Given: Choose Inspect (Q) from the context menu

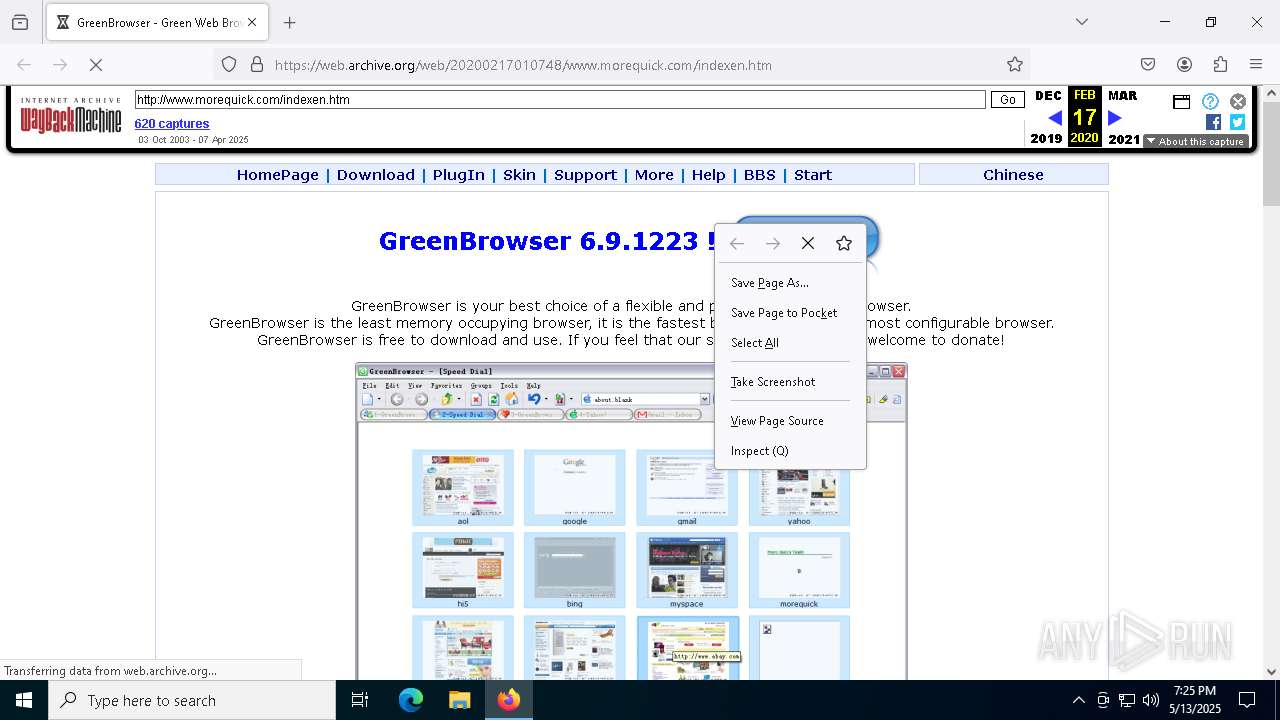Looking at the screenshot, I should [790, 451].
